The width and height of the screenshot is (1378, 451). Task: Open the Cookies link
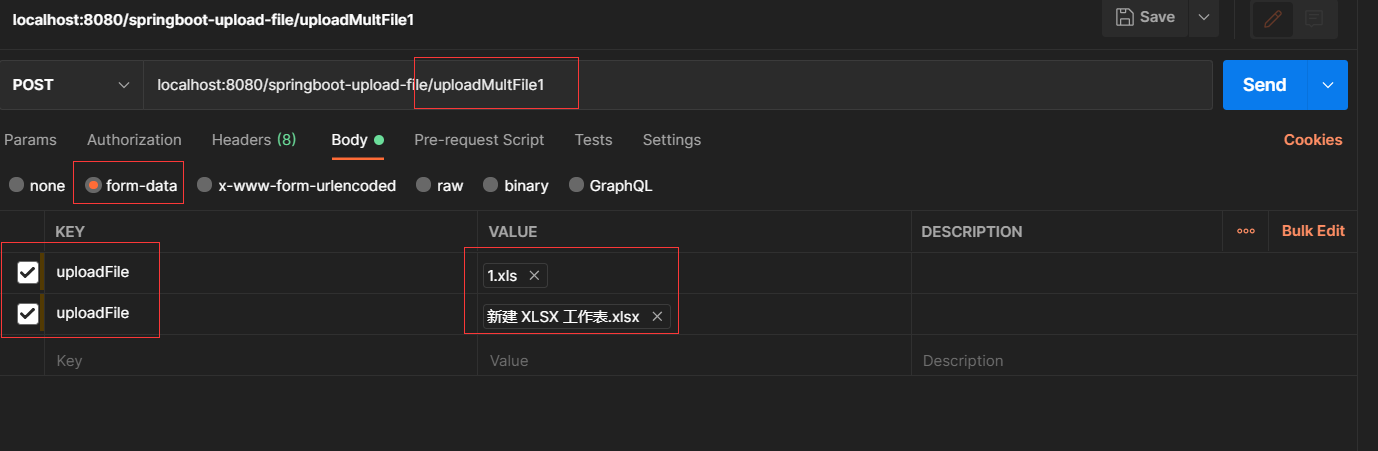pyautogui.click(x=1313, y=140)
